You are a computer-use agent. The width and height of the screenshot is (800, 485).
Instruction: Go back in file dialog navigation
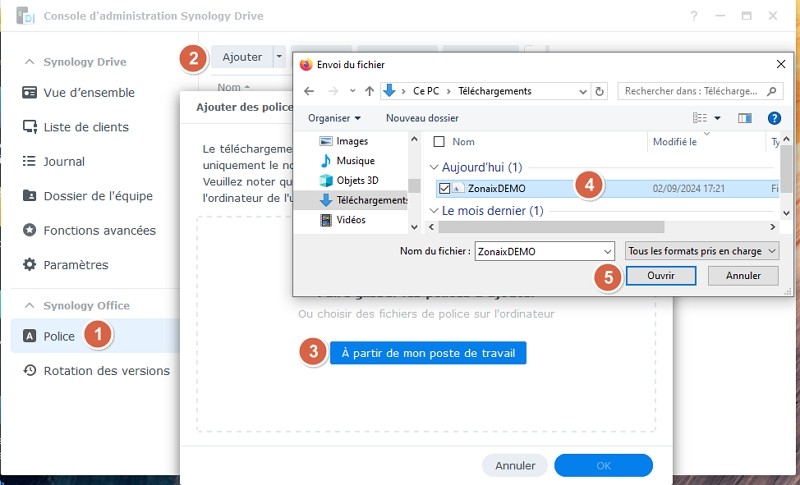coord(309,91)
